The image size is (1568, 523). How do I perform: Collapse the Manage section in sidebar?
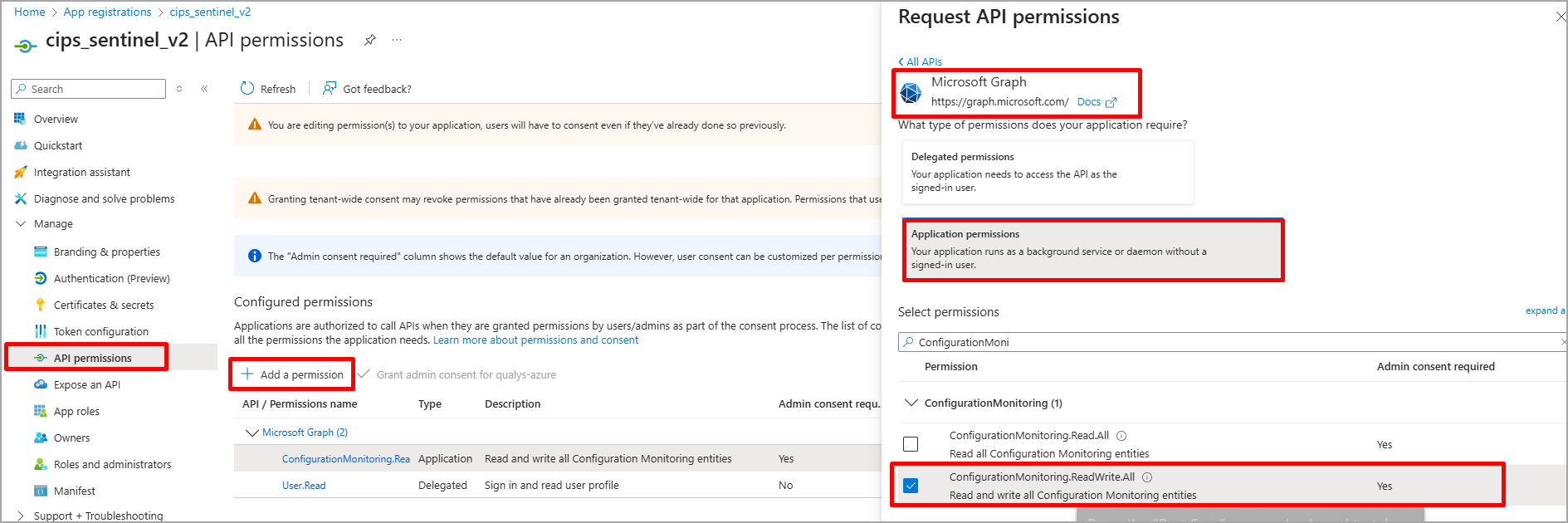point(22,224)
